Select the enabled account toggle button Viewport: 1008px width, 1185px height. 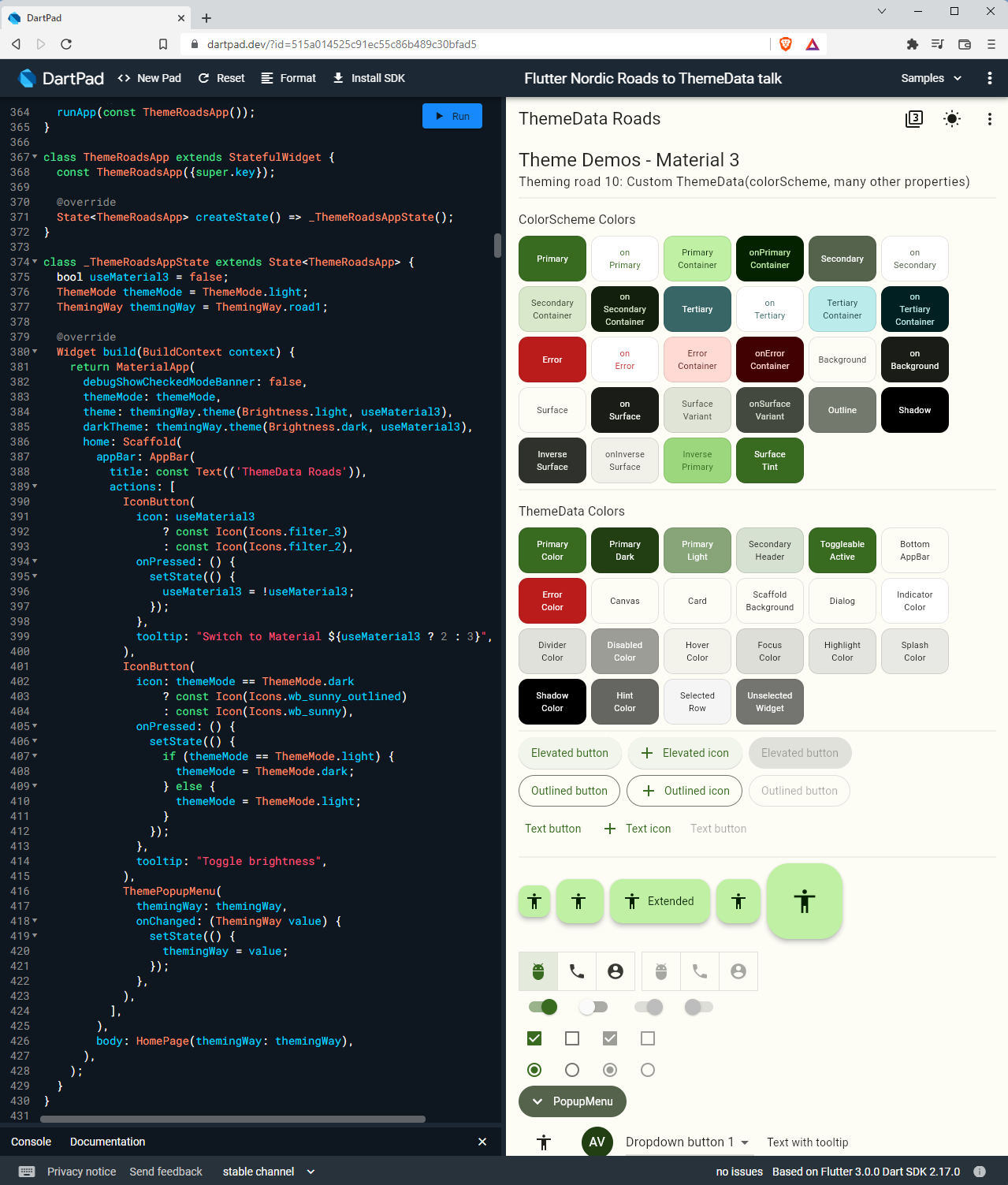(x=616, y=971)
